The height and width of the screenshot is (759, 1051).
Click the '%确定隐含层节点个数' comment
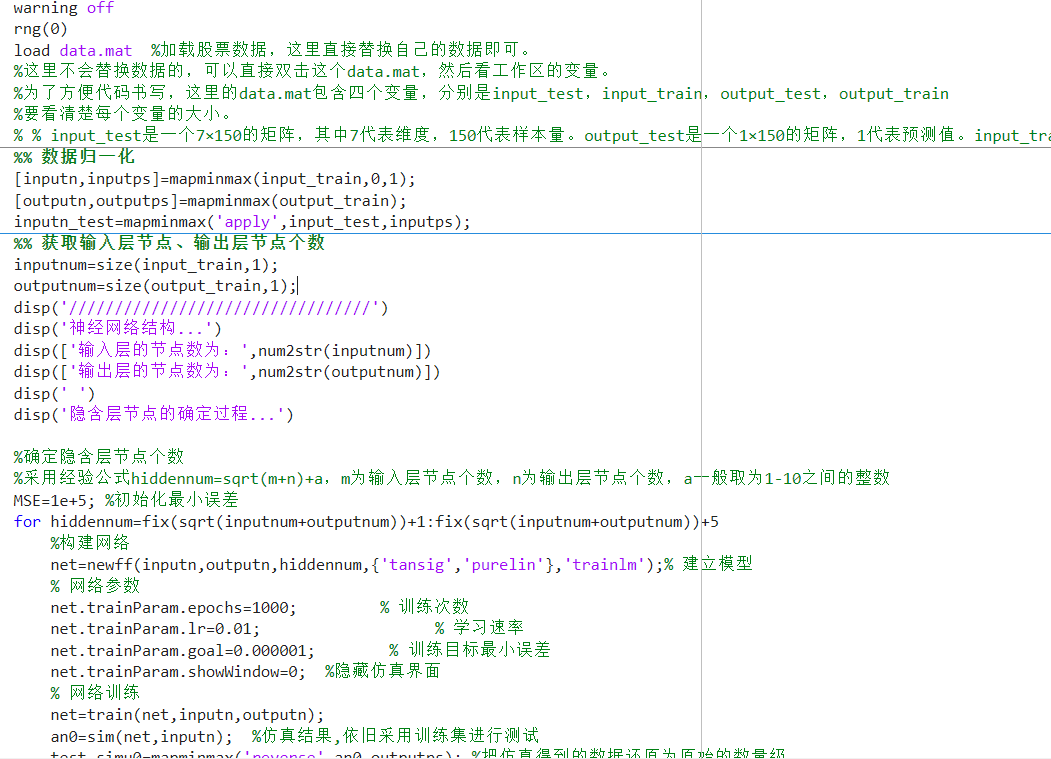[x=99, y=456]
